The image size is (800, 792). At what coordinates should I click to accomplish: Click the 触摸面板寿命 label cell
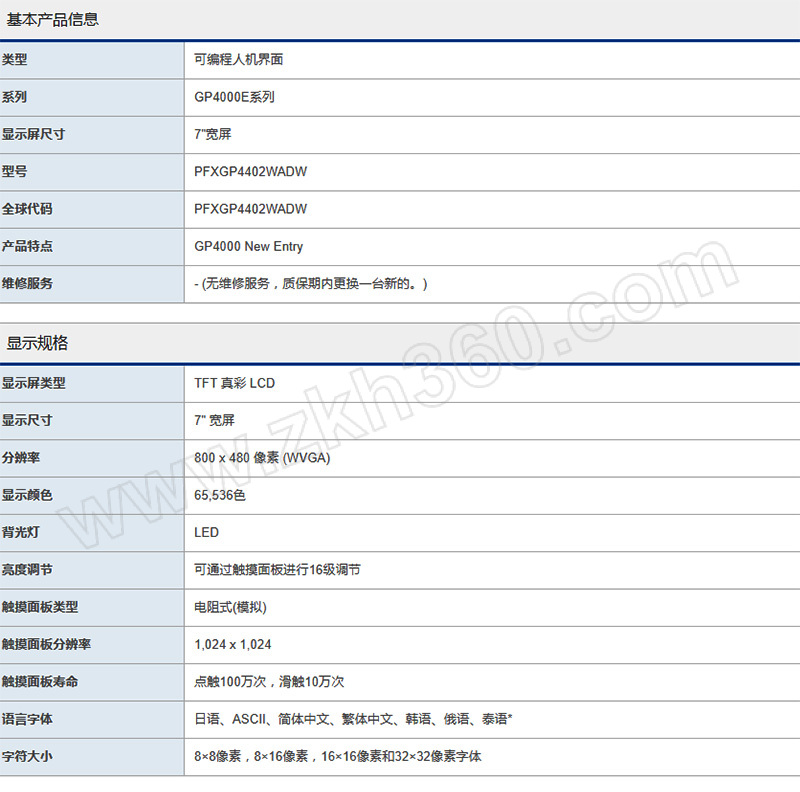tap(92, 682)
